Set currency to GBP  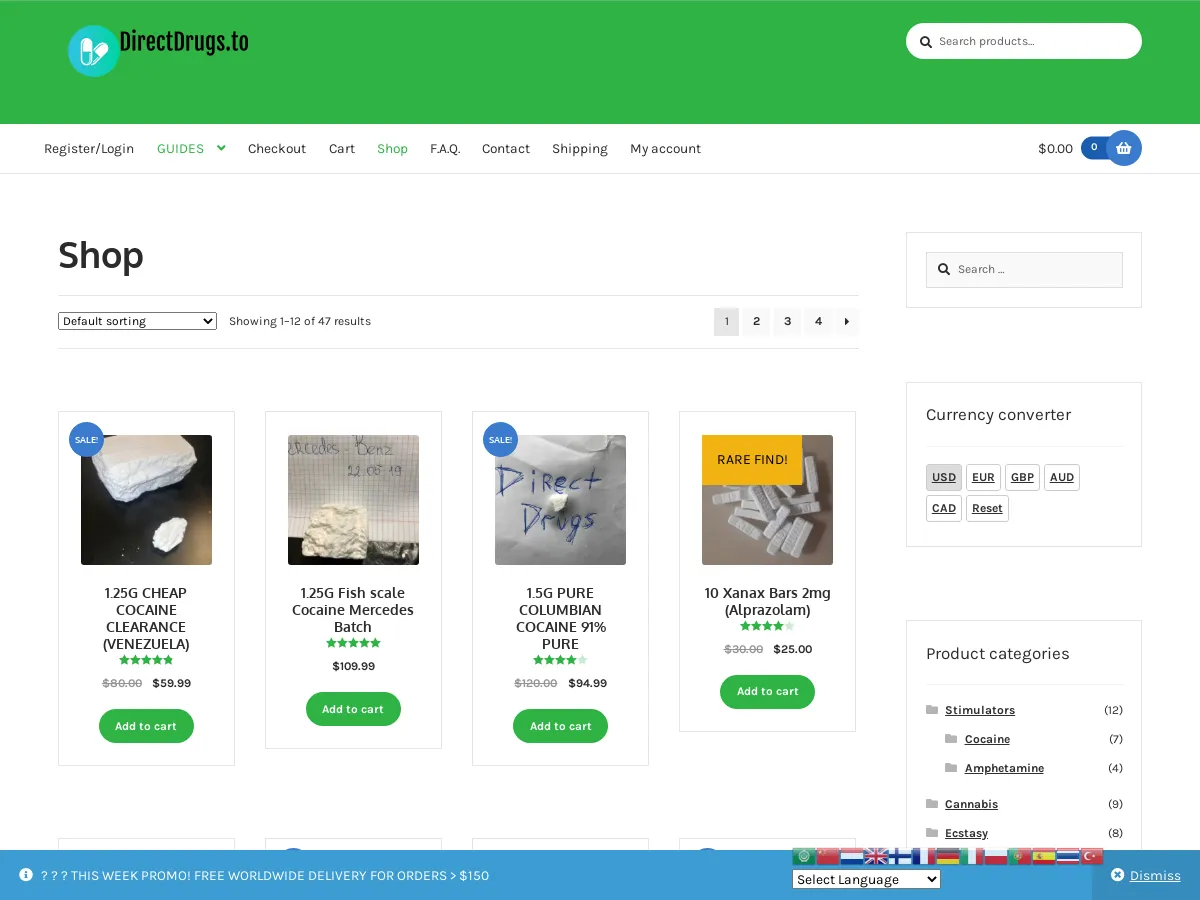[1022, 477]
